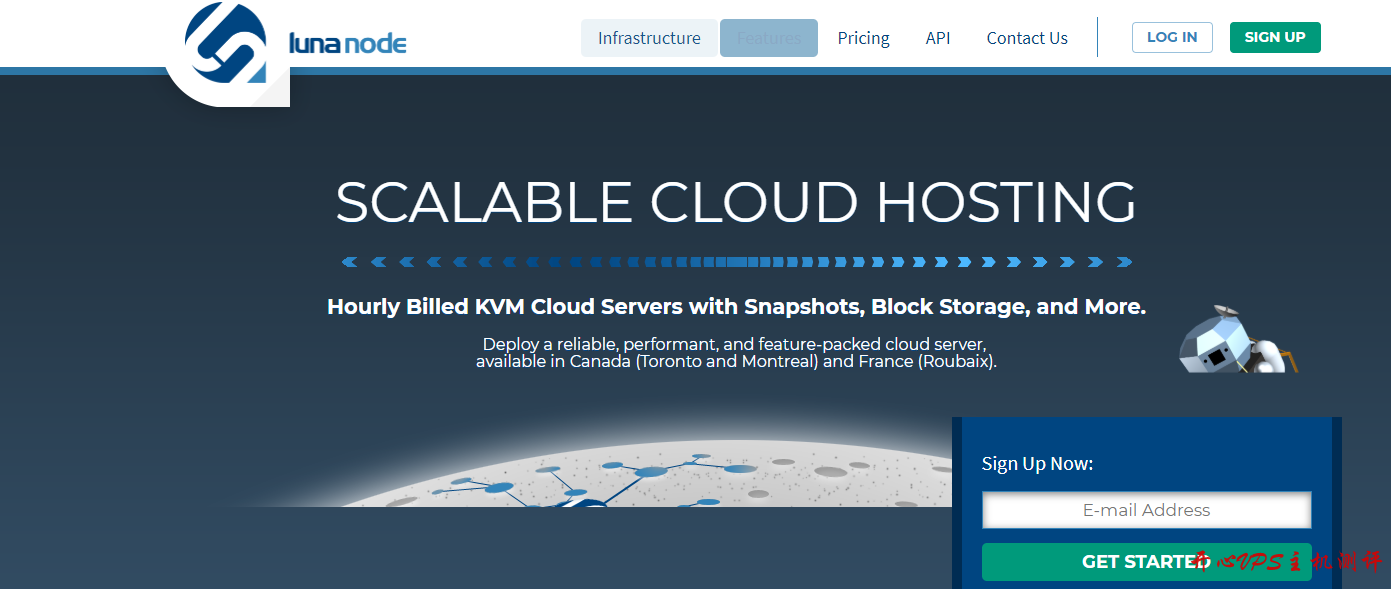Open the Infrastructure nav menu
Image resolution: width=1391 pixels, height=589 pixels.
tap(649, 38)
